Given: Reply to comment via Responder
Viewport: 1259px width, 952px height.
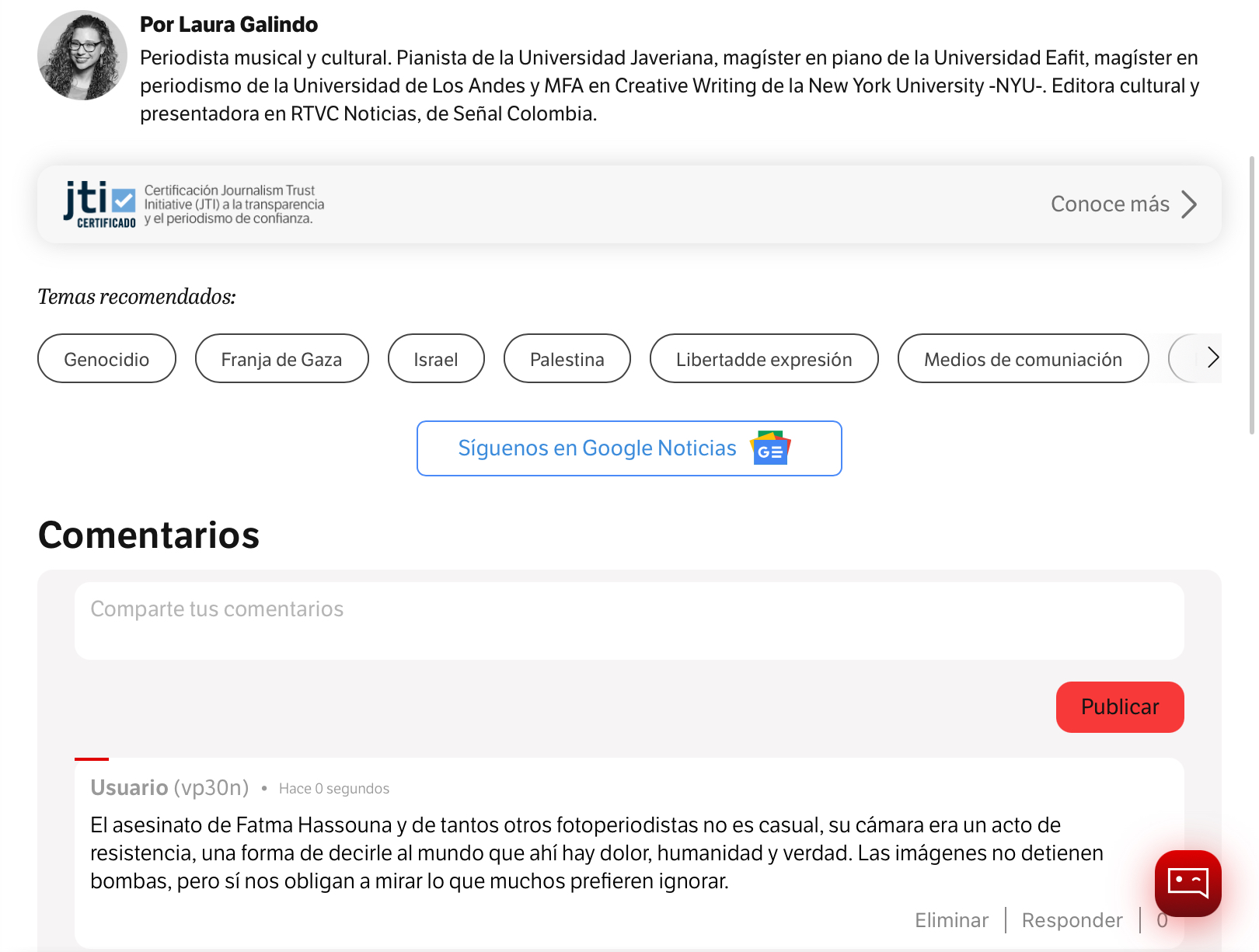Looking at the screenshot, I should tap(1072, 920).
